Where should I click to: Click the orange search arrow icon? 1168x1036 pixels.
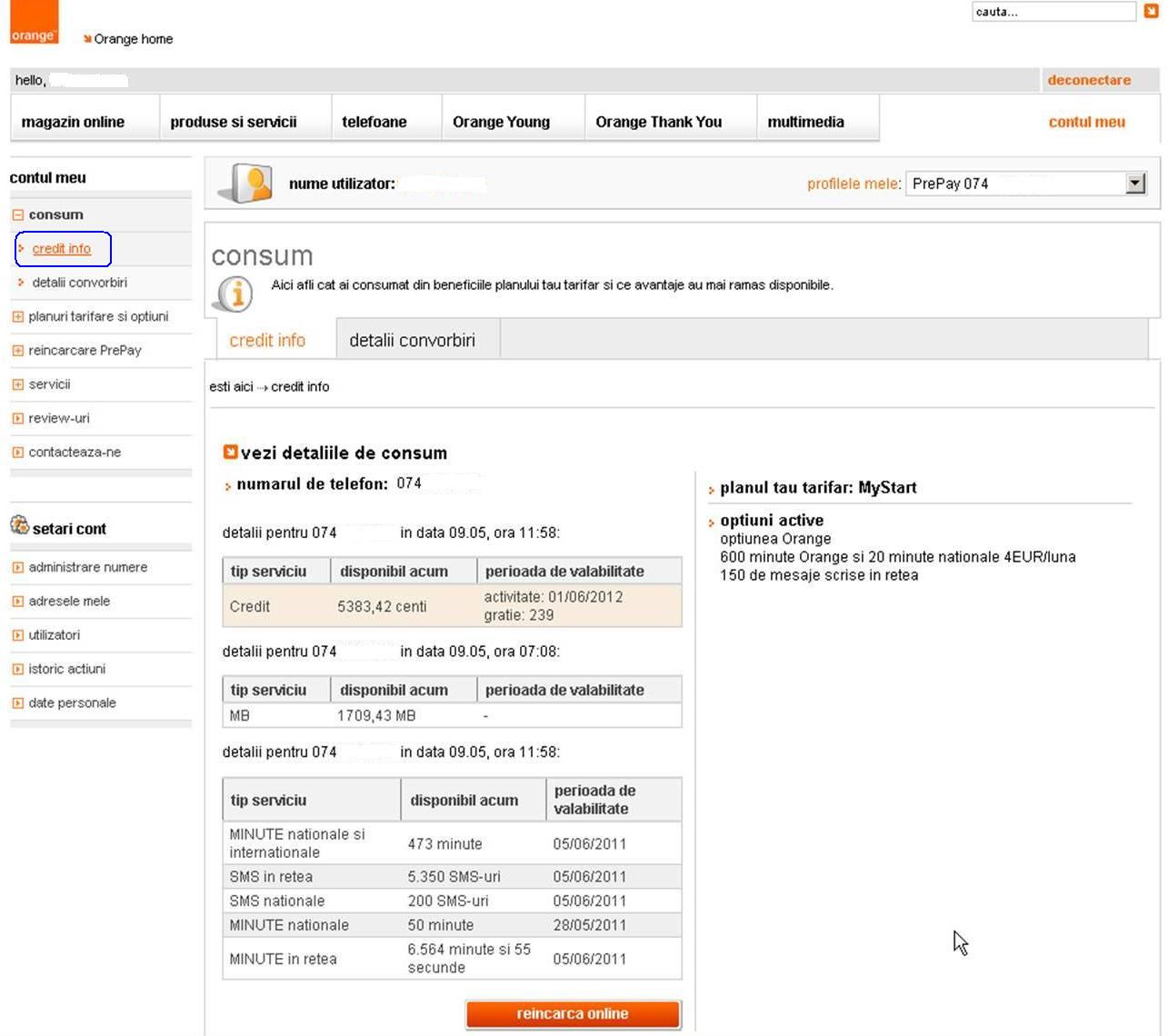tap(1151, 11)
